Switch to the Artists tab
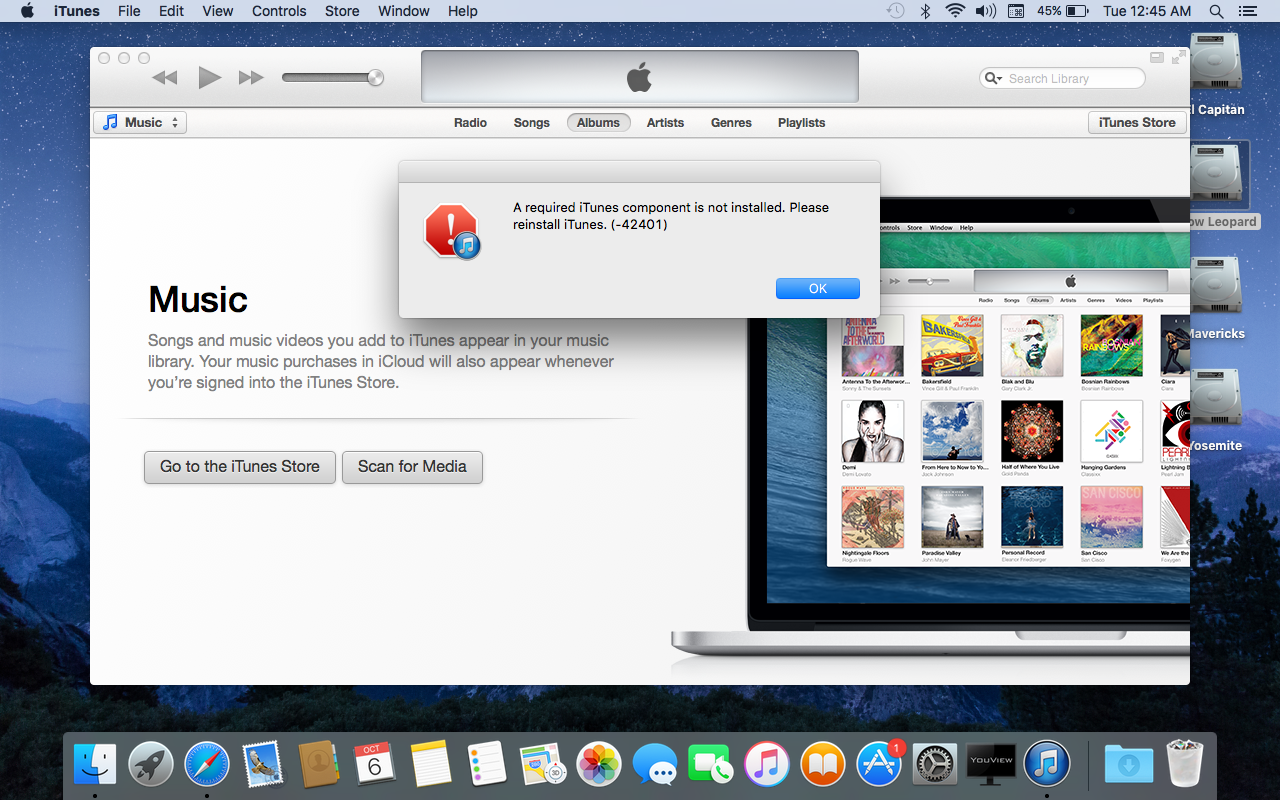The image size is (1280, 800). tap(665, 123)
